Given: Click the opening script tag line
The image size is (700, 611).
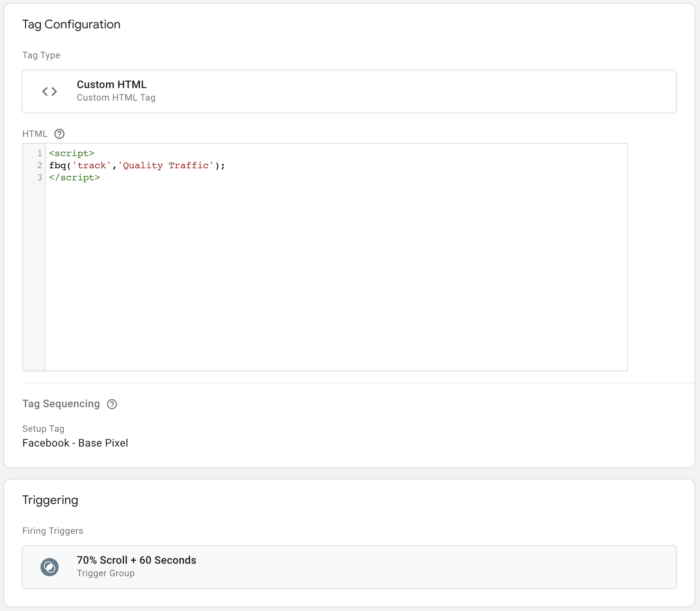Looking at the screenshot, I should [x=71, y=154].
